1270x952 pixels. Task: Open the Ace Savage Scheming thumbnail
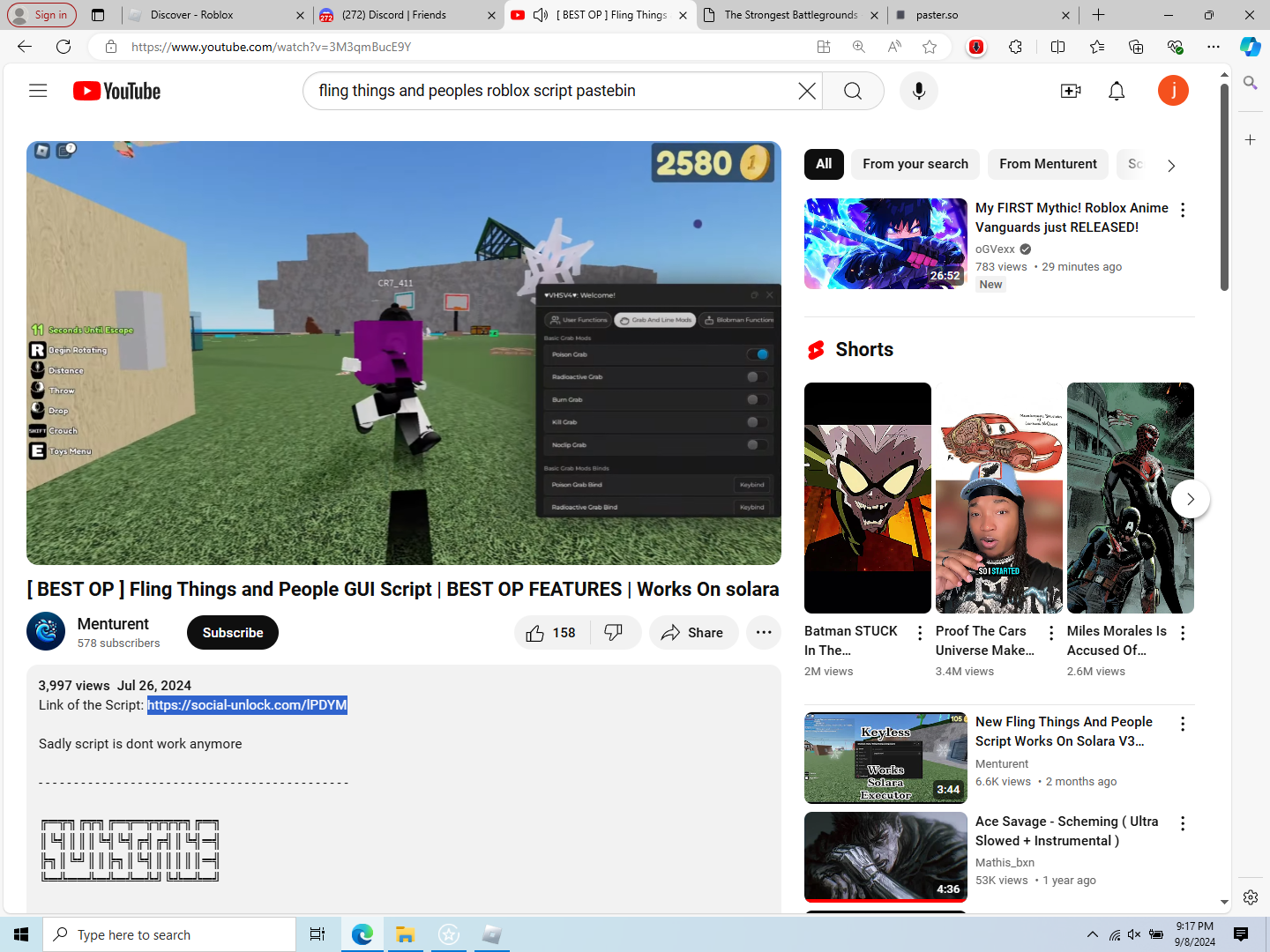point(885,857)
